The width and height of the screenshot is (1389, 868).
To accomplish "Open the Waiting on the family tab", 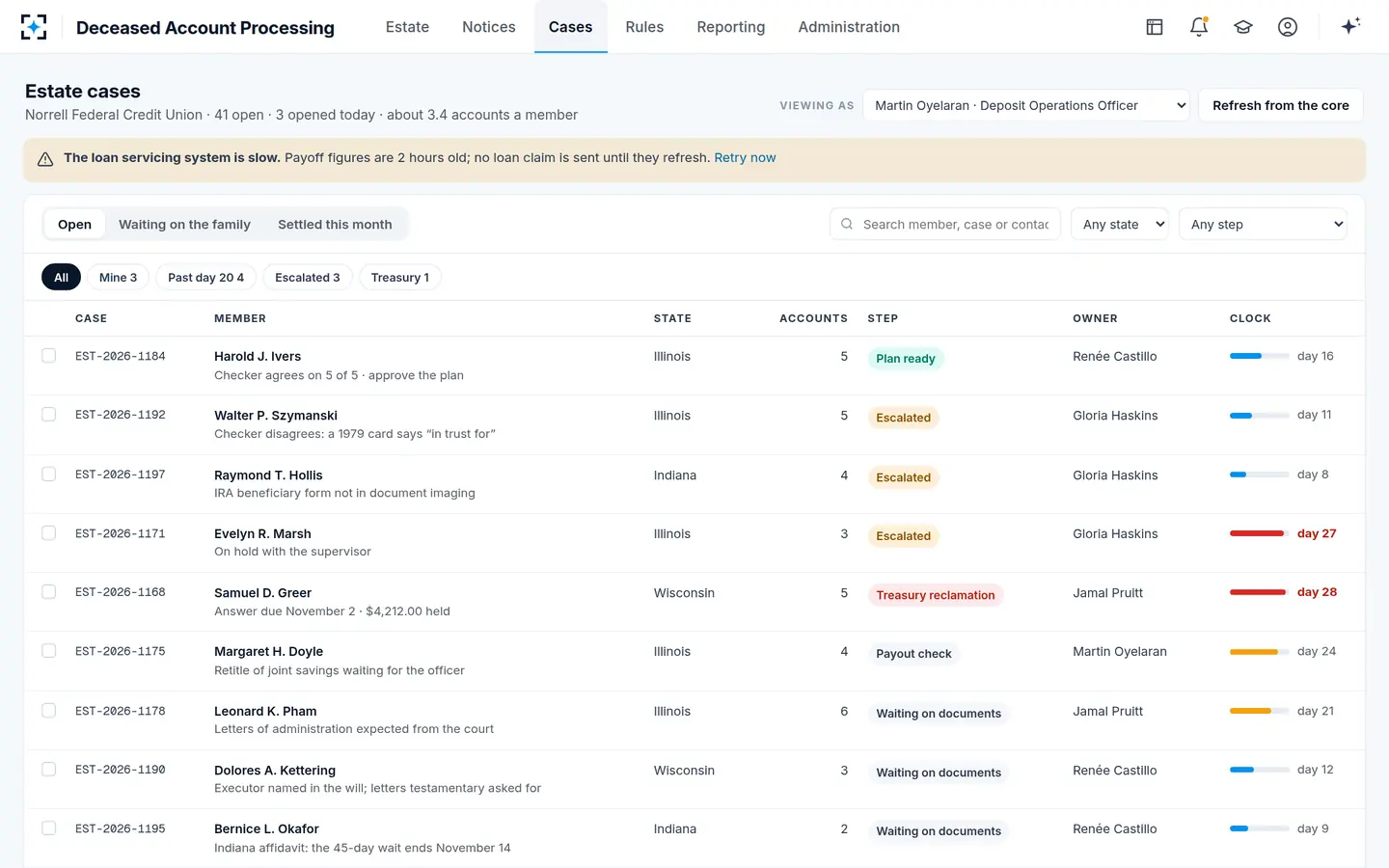I will (x=184, y=225).
